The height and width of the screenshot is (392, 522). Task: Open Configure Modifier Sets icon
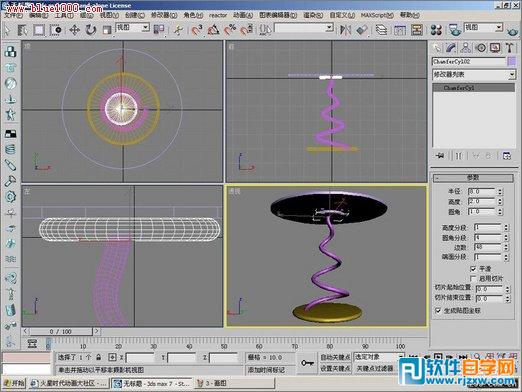point(507,156)
